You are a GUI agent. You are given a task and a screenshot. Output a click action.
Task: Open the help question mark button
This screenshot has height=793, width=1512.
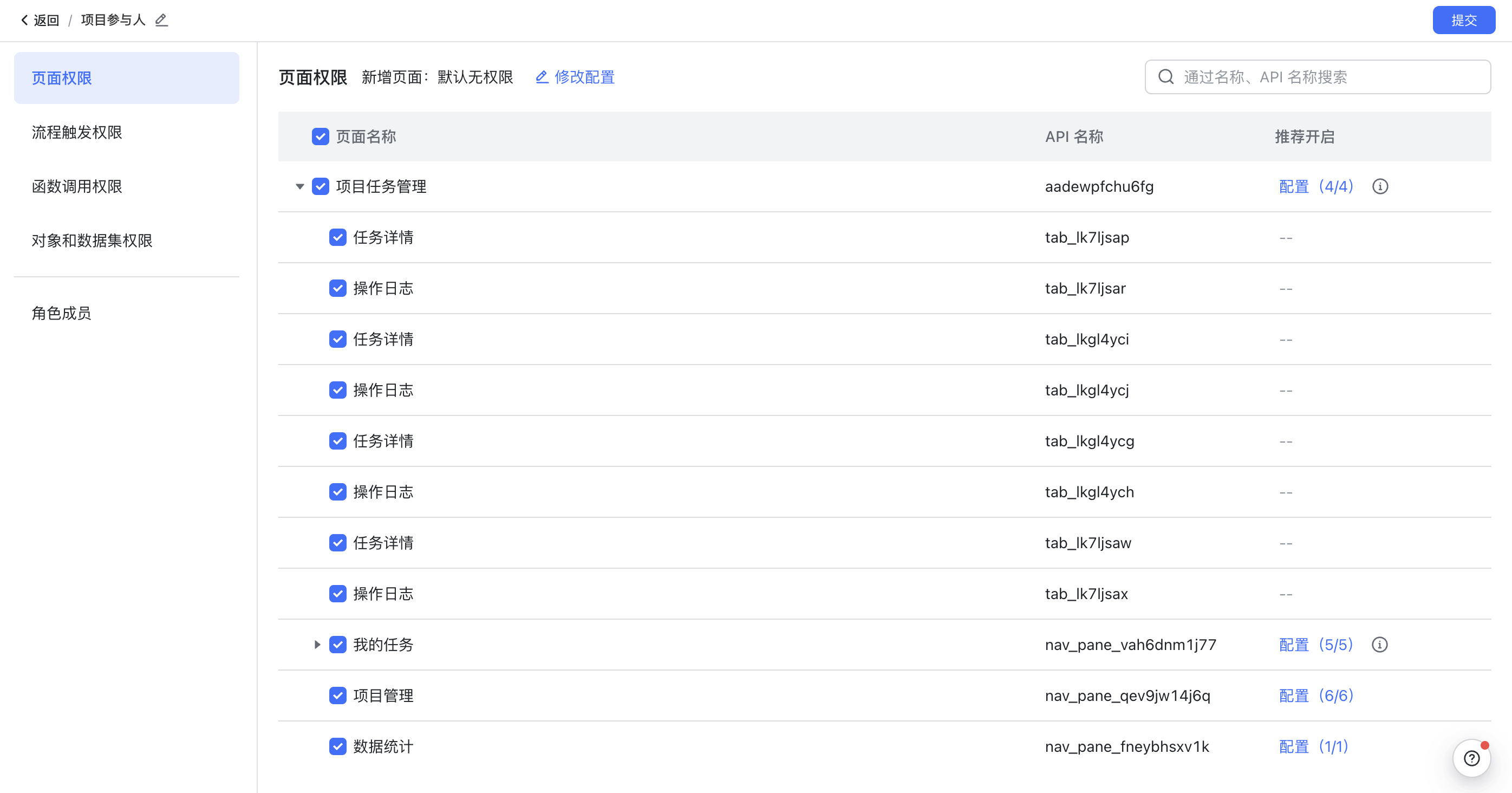tap(1471, 758)
